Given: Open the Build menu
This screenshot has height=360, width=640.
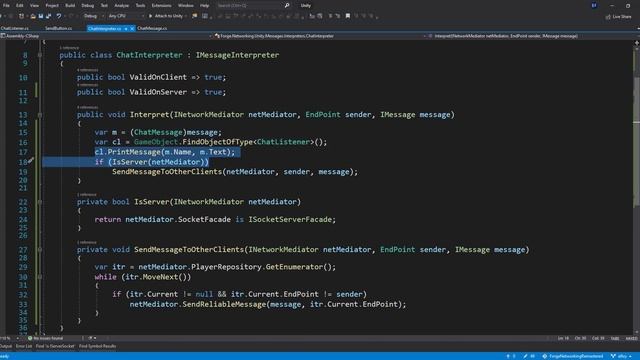Looking at the screenshot, I should click(70, 6).
